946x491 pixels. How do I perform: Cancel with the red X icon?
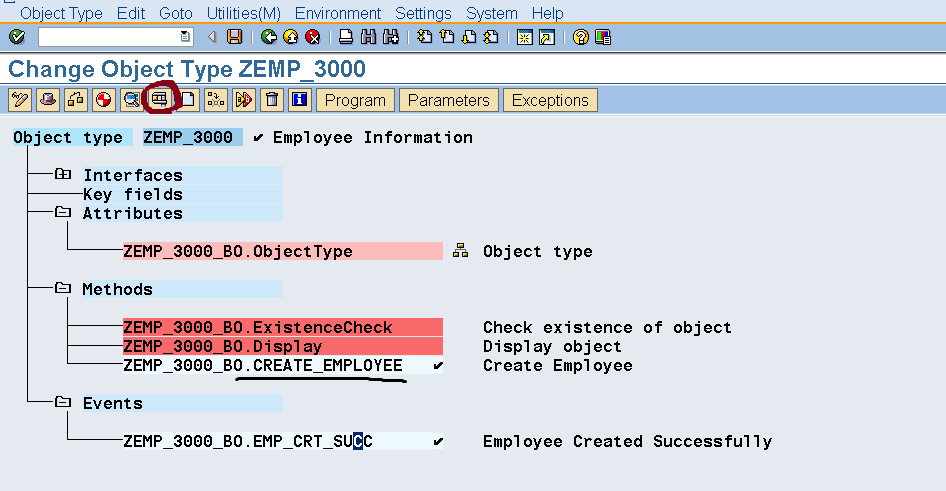pos(313,37)
